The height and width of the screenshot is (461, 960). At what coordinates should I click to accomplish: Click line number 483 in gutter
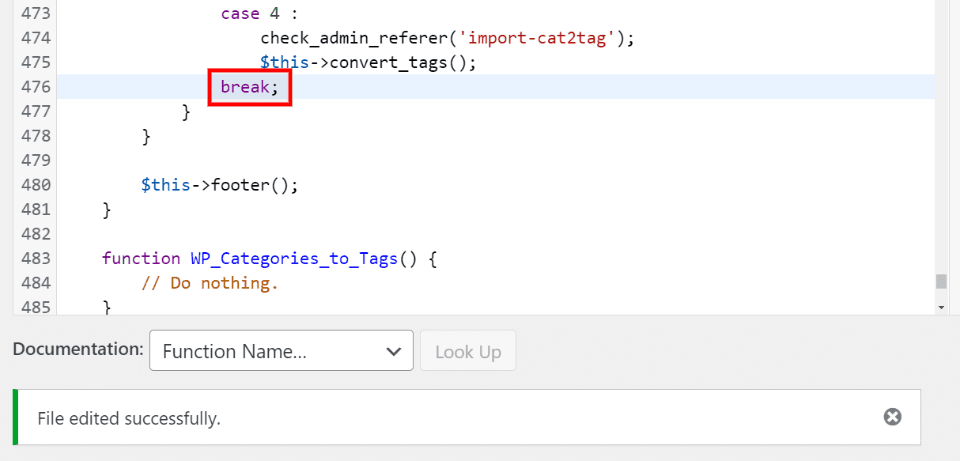36,259
